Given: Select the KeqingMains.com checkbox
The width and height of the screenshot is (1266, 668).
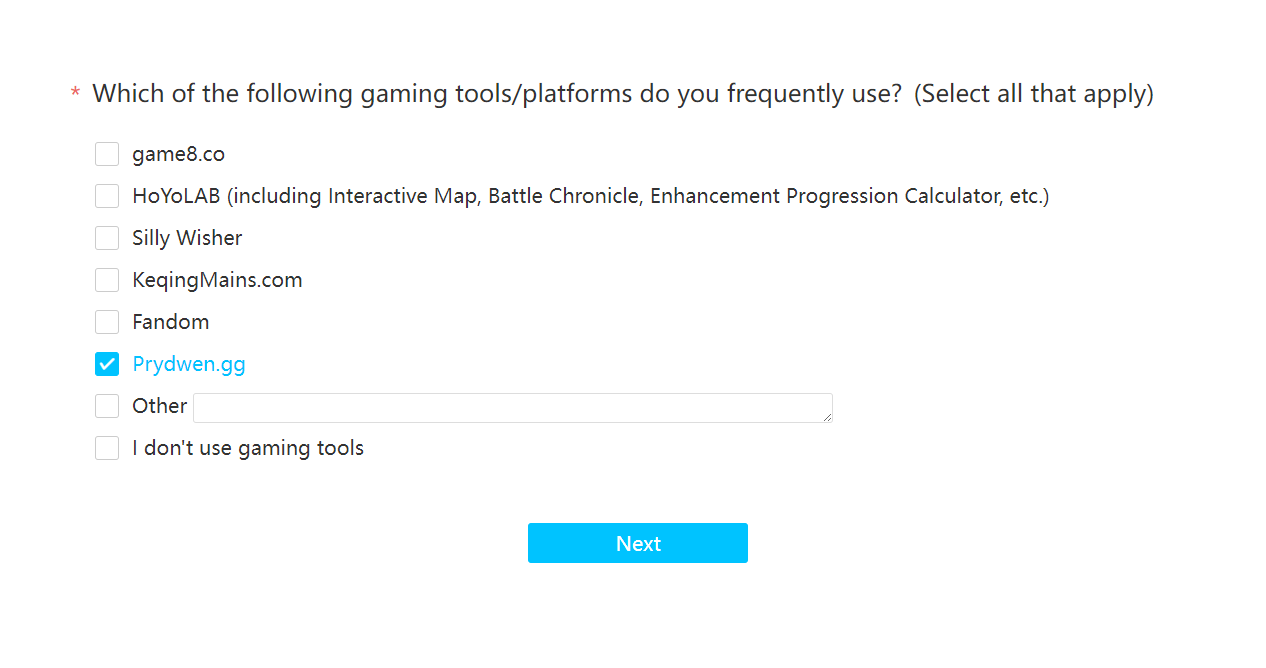Looking at the screenshot, I should coord(107,280).
